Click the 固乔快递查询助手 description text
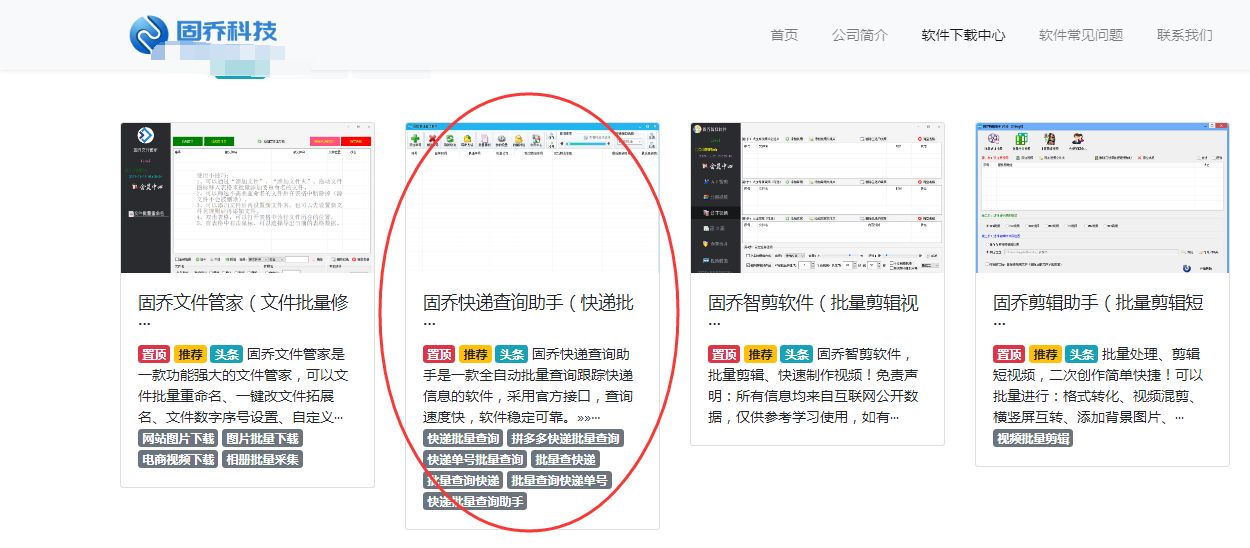 pos(528,386)
